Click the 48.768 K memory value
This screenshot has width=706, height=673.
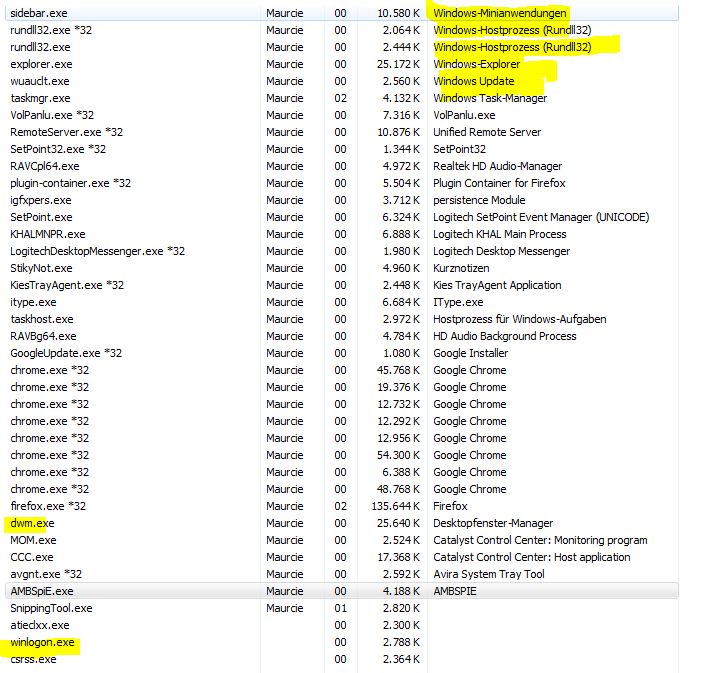(x=398, y=489)
